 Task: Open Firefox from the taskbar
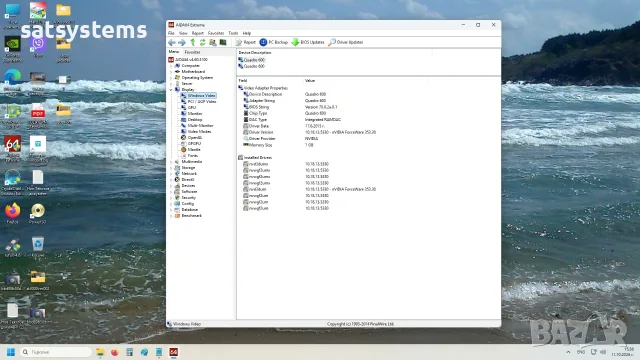(x=115, y=352)
